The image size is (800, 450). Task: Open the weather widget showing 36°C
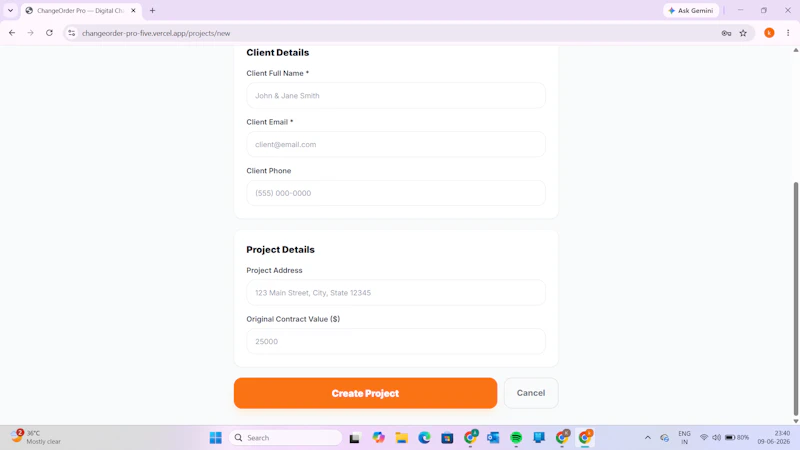tap(36, 437)
